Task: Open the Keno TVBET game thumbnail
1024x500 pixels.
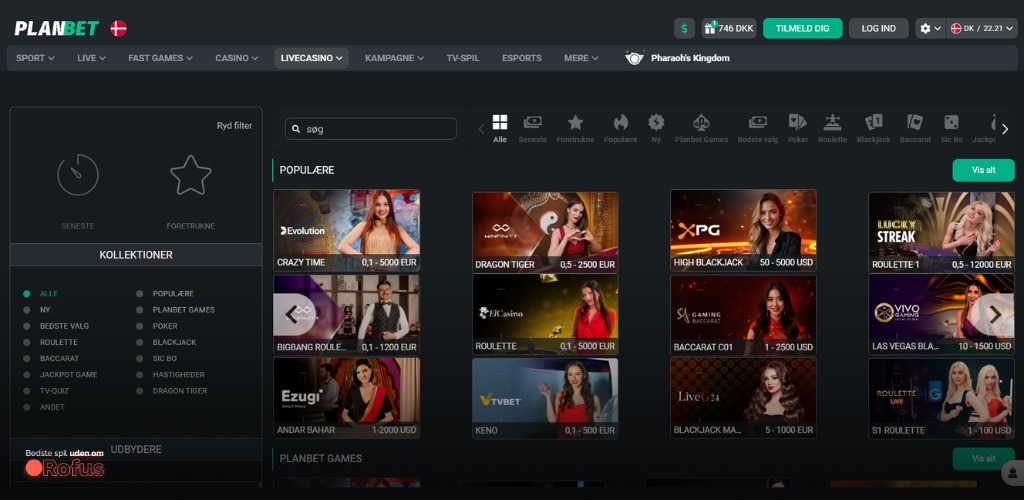Action: pos(545,398)
